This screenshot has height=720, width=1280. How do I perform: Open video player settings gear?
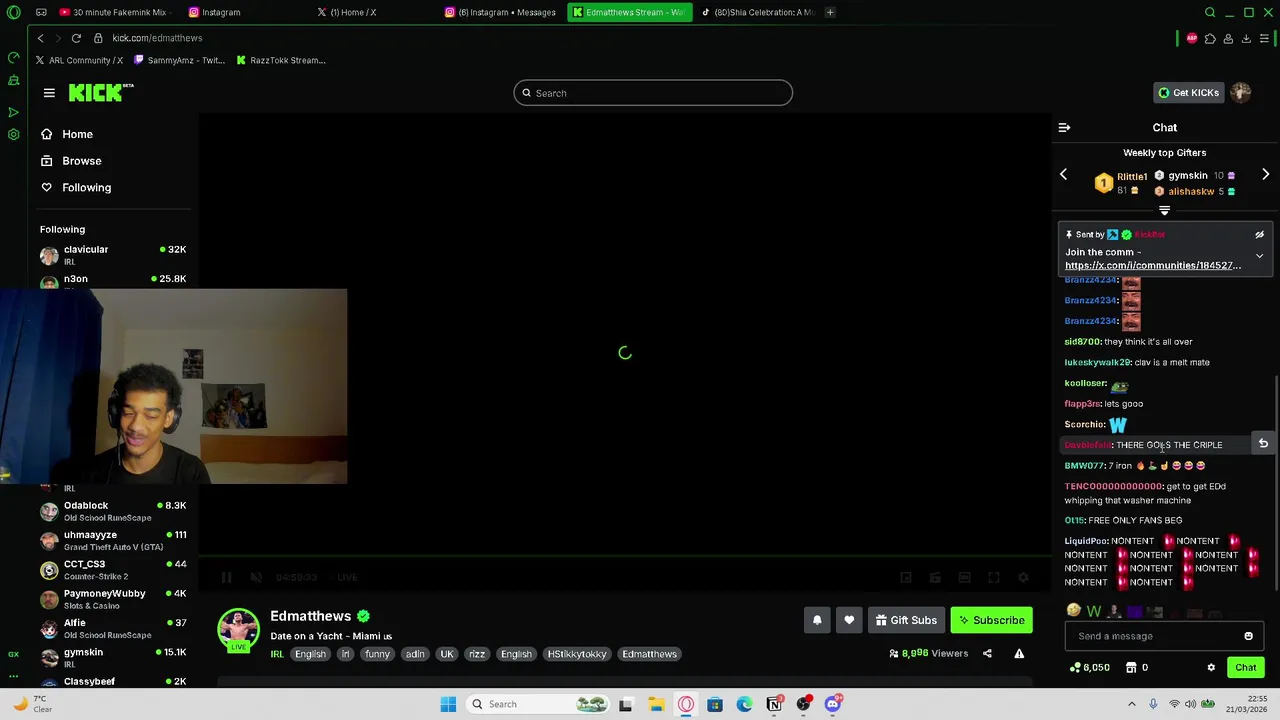tap(1023, 577)
